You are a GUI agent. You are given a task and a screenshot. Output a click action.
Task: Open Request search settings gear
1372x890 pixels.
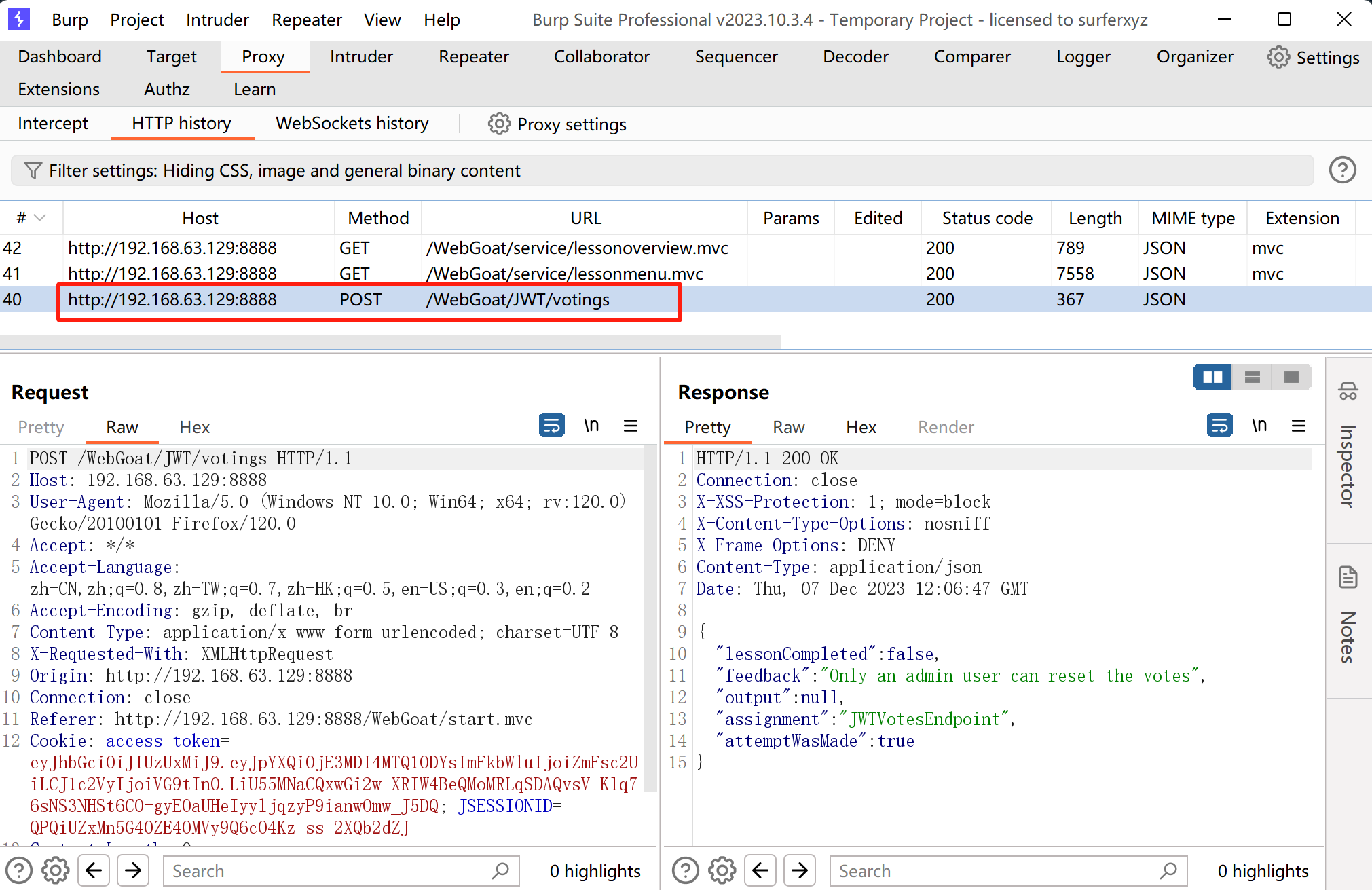[x=56, y=870]
